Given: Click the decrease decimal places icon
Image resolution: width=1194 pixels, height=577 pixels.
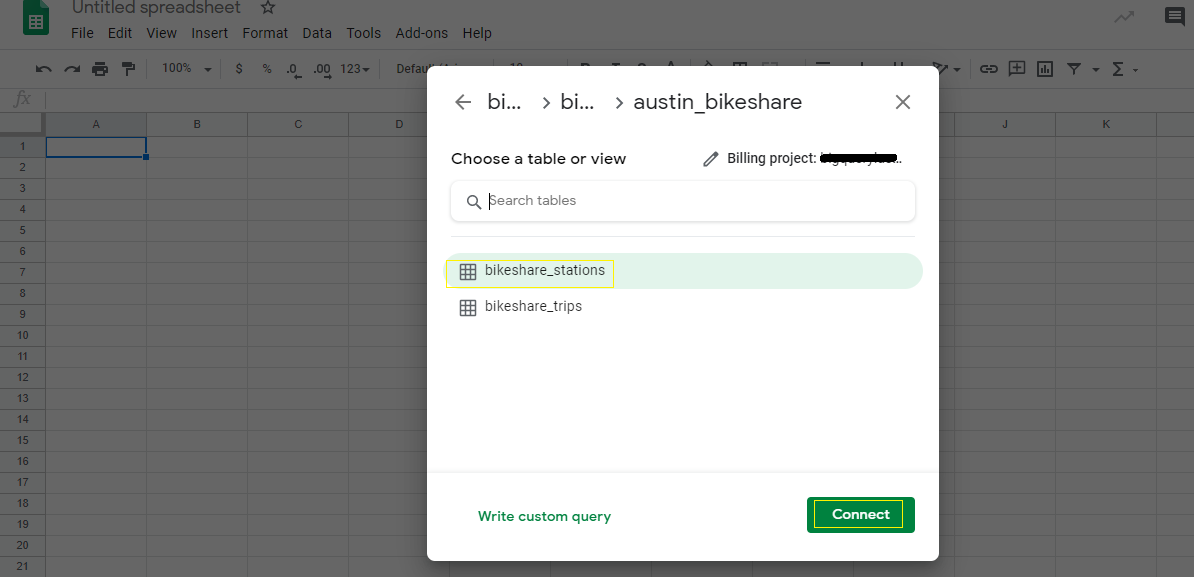Looking at the screenshot, I should coord(294,69).
